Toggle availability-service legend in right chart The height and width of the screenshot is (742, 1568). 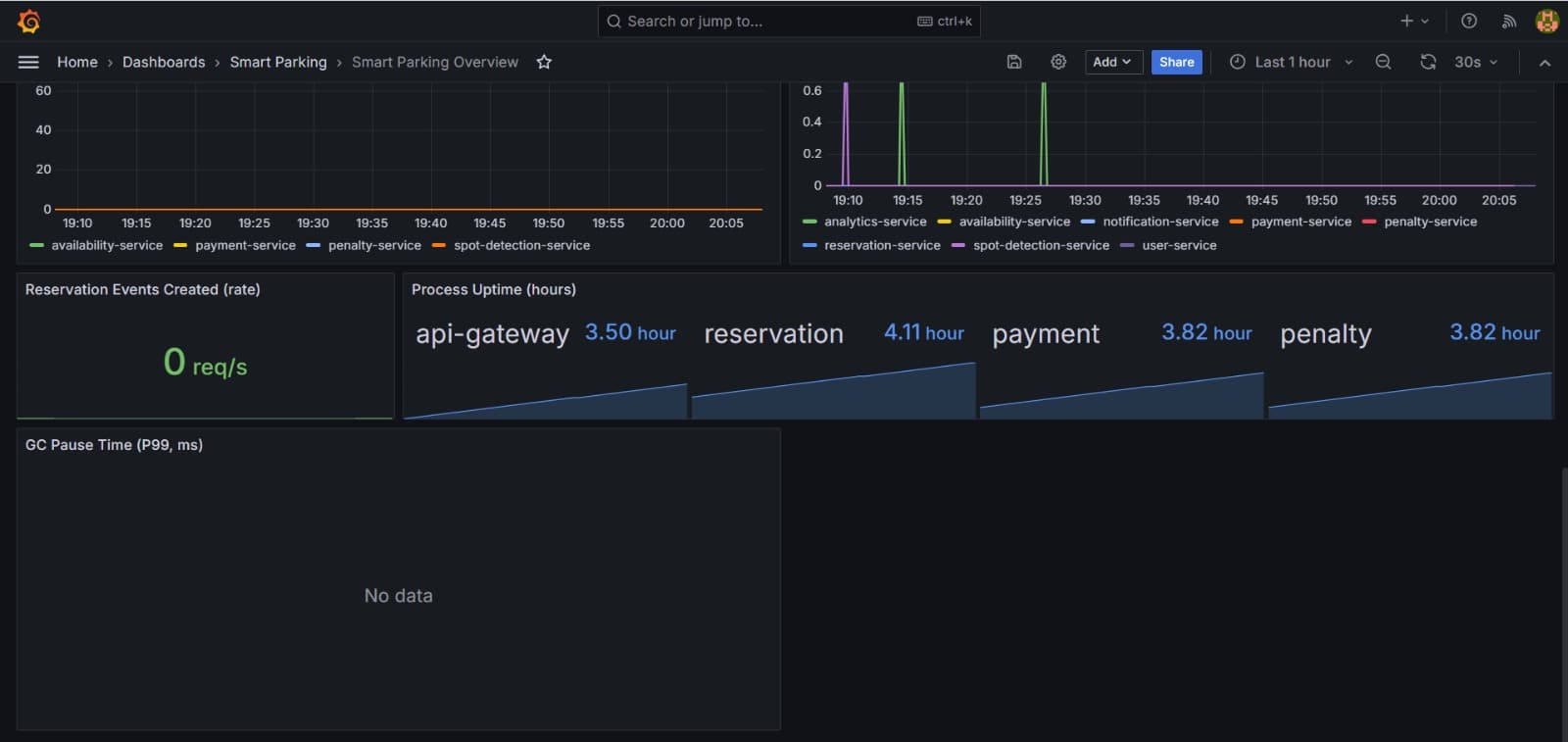pos(1014,222)
